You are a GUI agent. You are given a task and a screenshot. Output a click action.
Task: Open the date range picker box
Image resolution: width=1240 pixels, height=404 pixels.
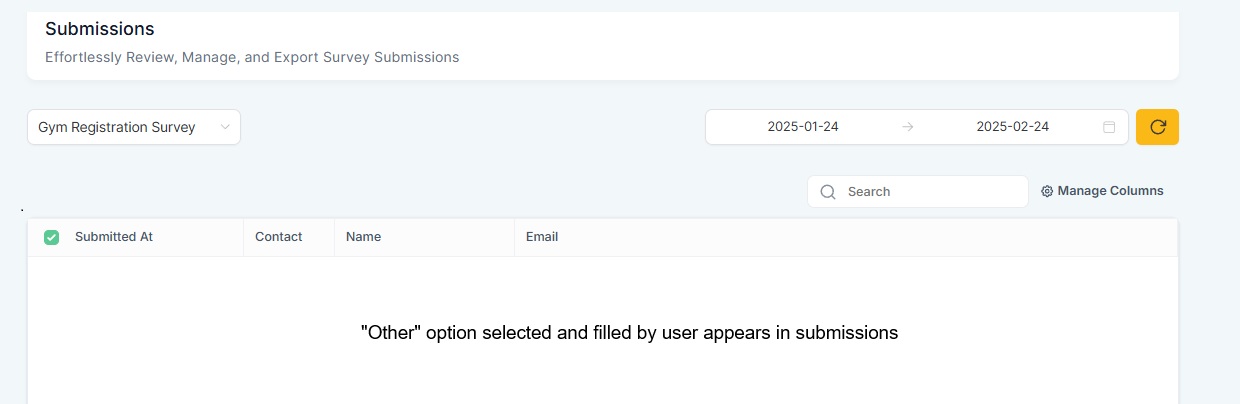pos(917,127)
